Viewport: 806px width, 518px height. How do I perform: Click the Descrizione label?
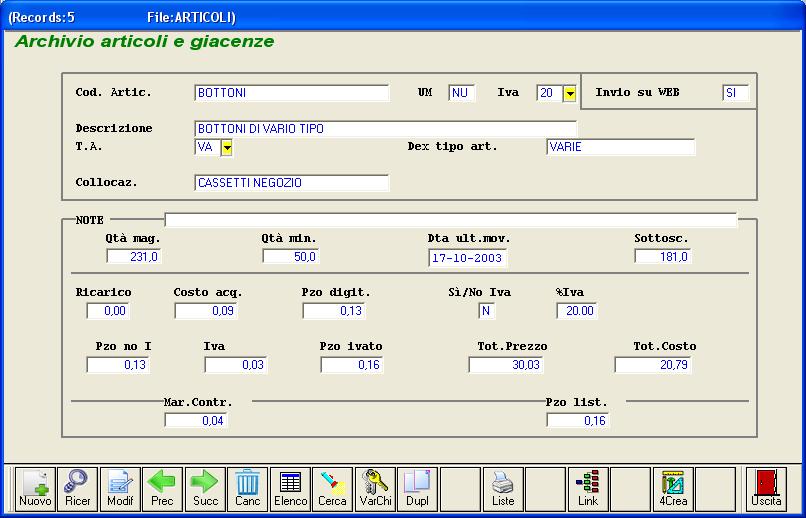click(x=114, y=128)
